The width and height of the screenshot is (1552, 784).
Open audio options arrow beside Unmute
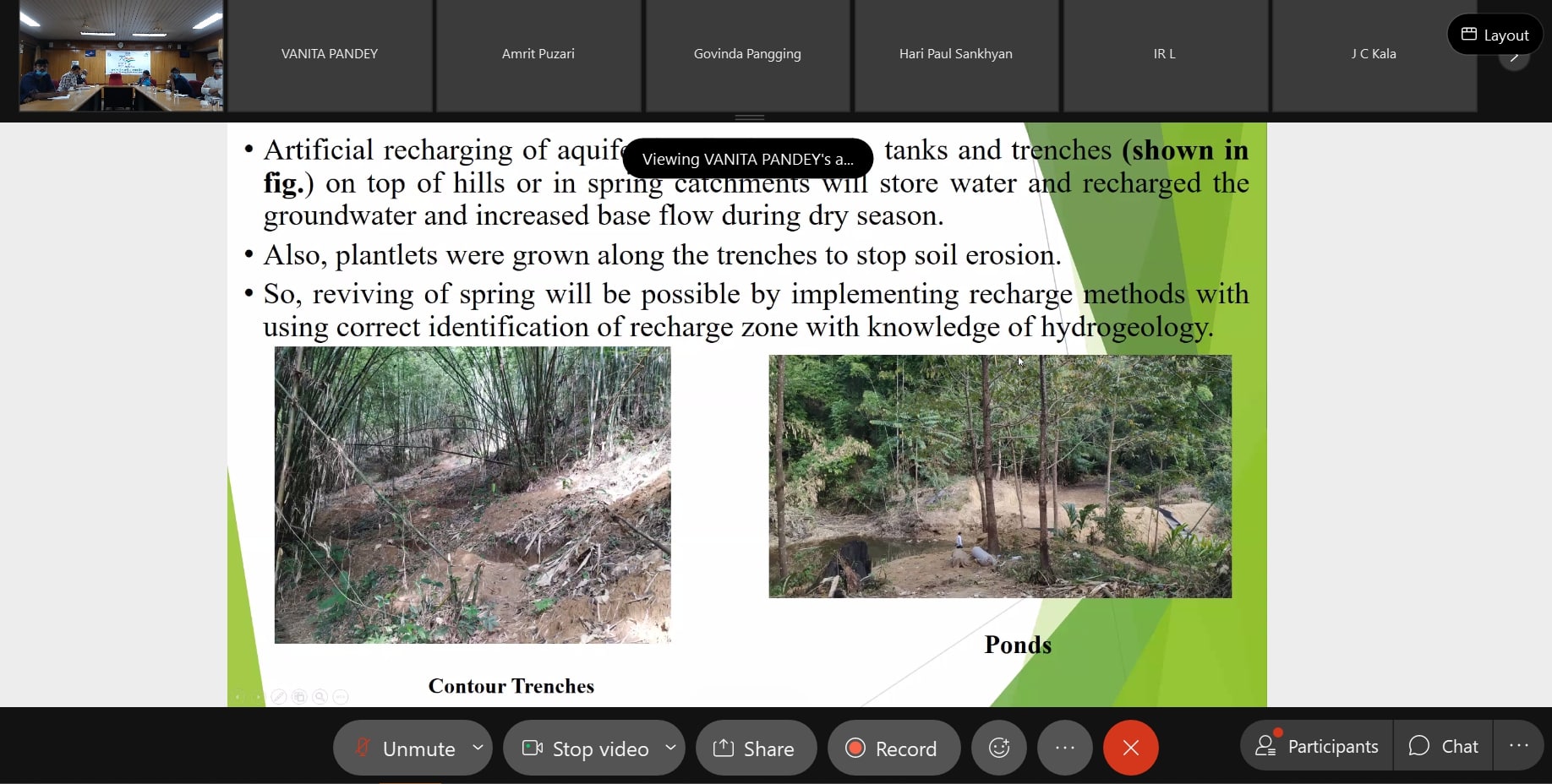[478, 748]
